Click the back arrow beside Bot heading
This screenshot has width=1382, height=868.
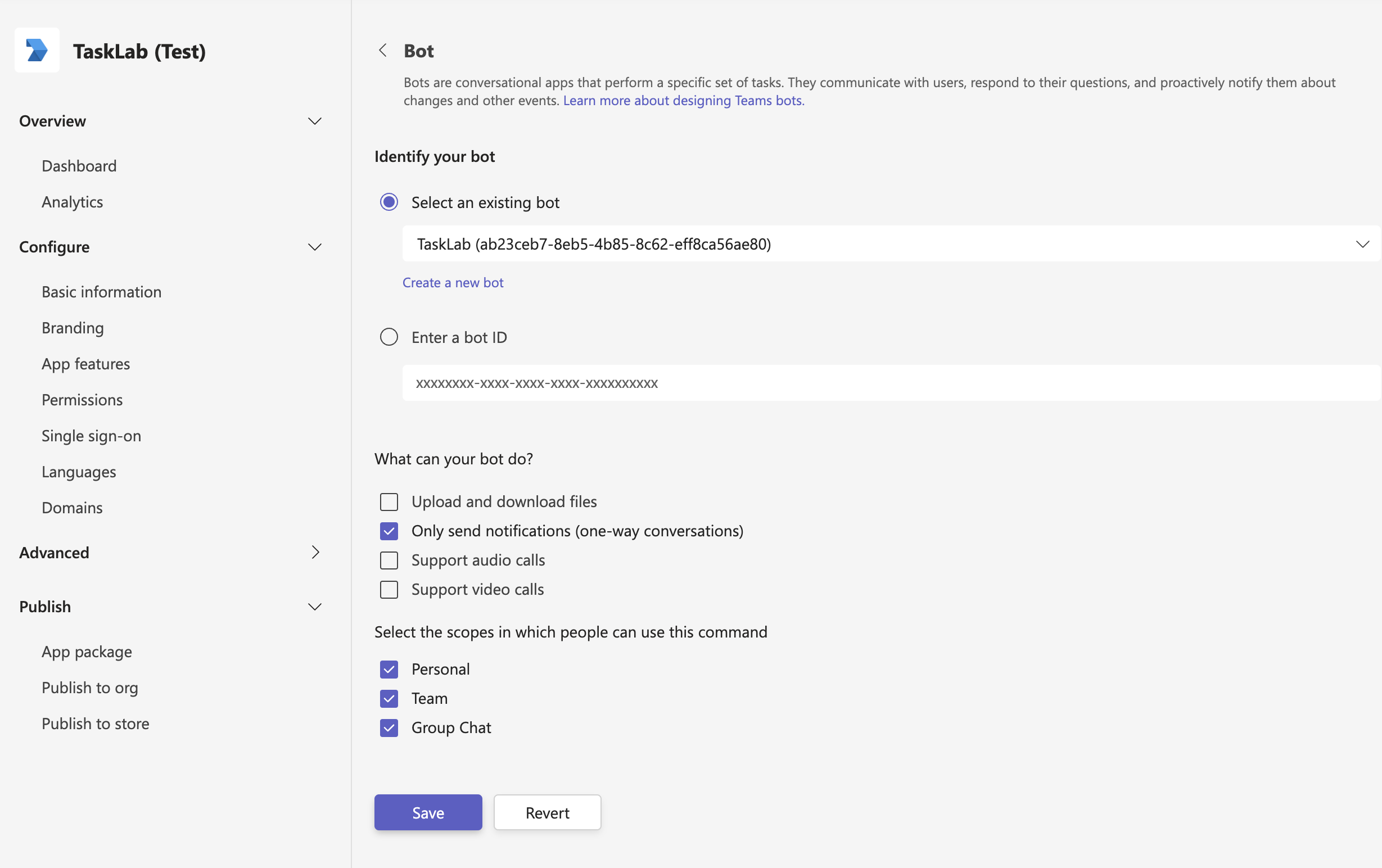pyautogui.click(x=383, y=51)
